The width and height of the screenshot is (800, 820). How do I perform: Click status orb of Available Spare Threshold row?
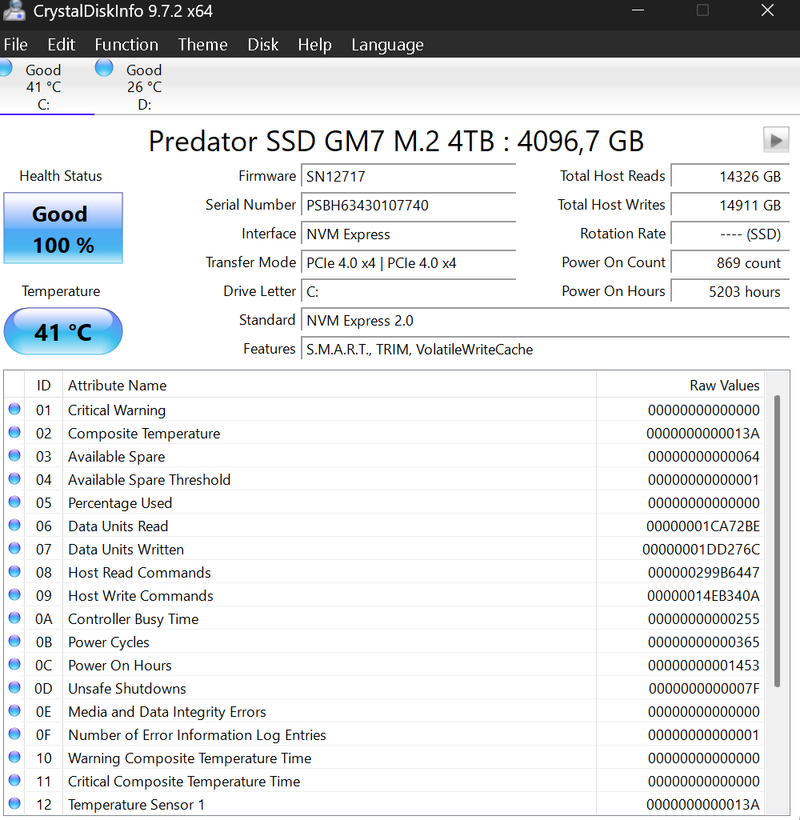[x=15, y=479]
